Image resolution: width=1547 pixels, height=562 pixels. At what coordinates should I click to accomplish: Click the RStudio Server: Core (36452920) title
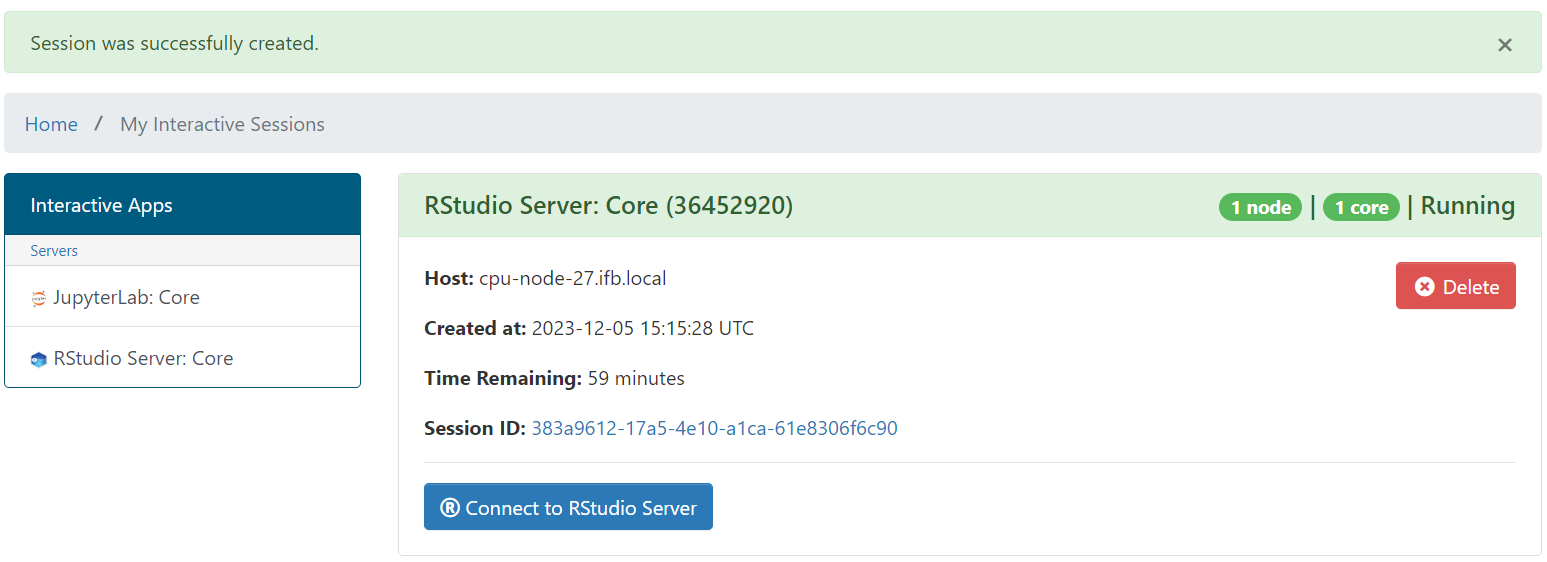608,205
